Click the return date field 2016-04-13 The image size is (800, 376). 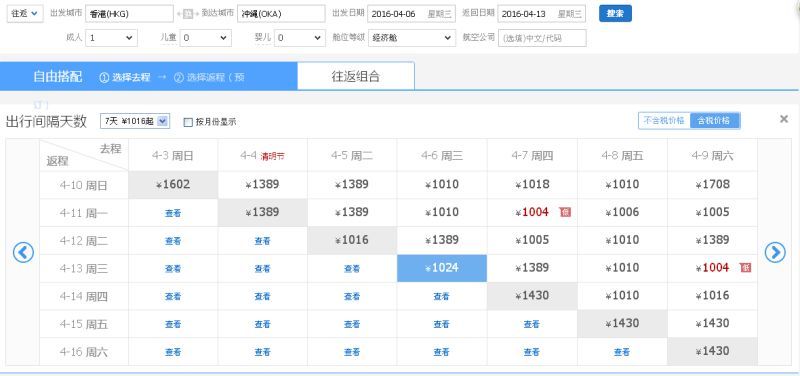(x=541, y=14)
